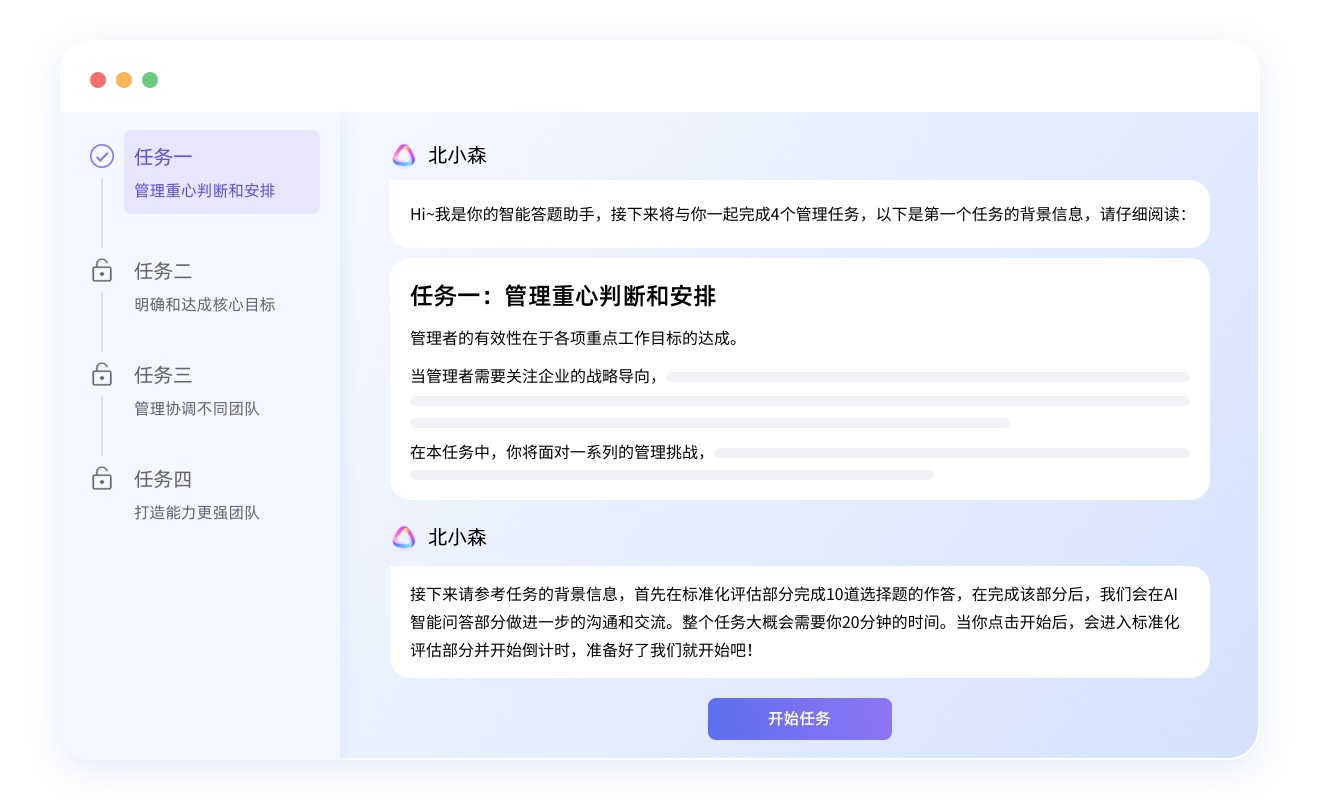Image resolution: width=1320 pixels, height=800 pixels.
Task: Click the greeting bubble starting with Hi~我是你的智能答题助手
Action: [798, 214]
